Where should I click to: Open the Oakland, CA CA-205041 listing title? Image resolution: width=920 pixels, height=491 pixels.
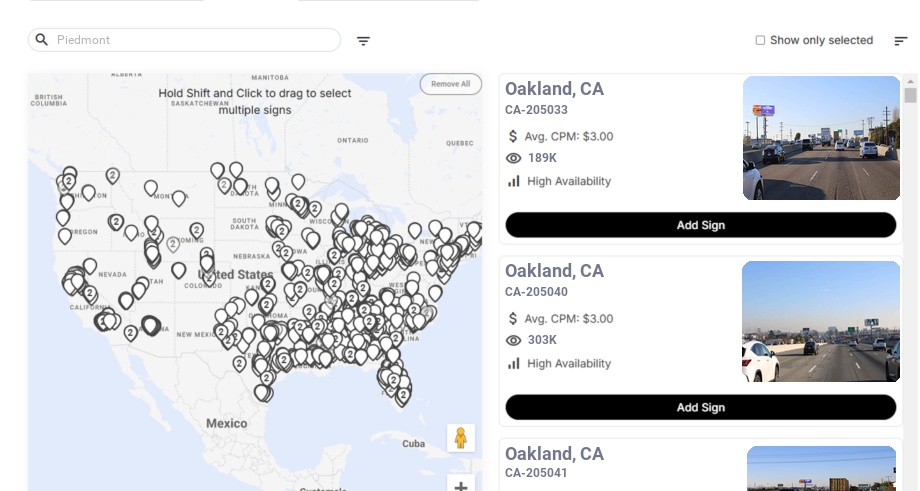coord(554,453)
